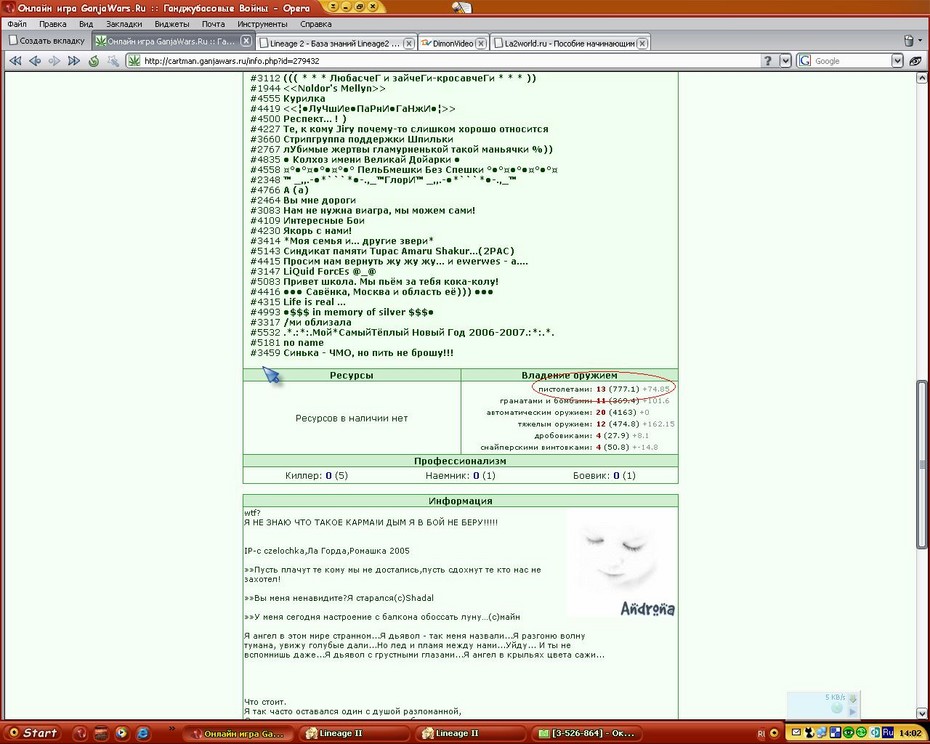Click 'Ресурсов в наличии нет' text
Image resolution: width=930 pixels, height=744 pixels.
(x=351, y=418)
